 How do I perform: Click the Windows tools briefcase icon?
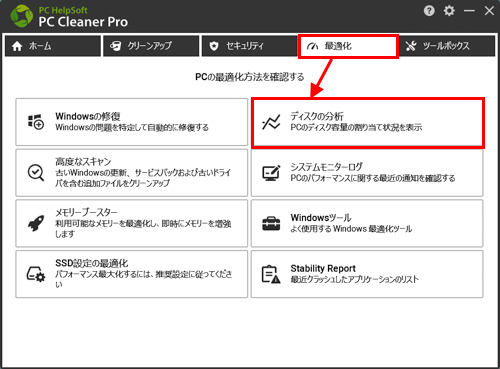[271, 224]
